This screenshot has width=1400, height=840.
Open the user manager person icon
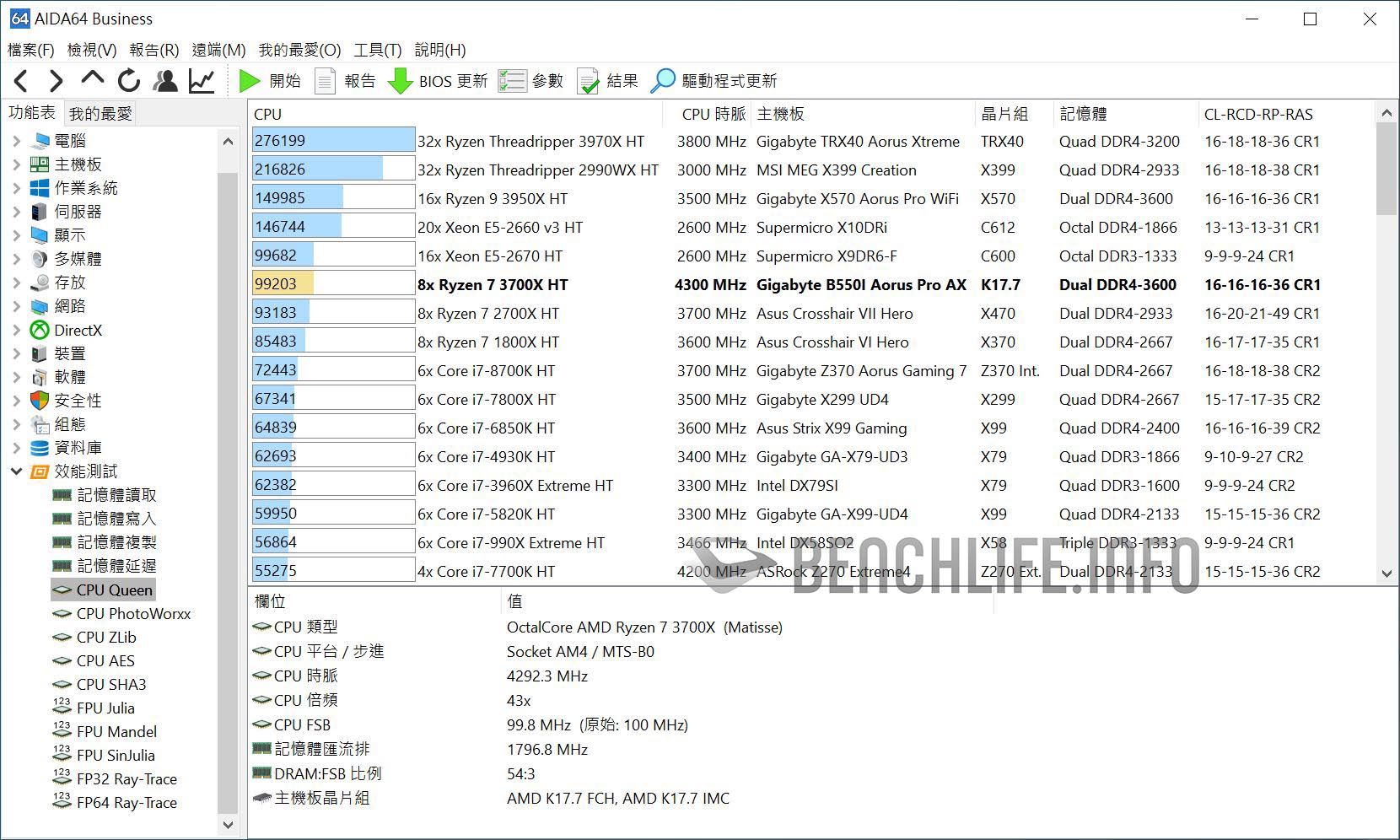point(165,81)
